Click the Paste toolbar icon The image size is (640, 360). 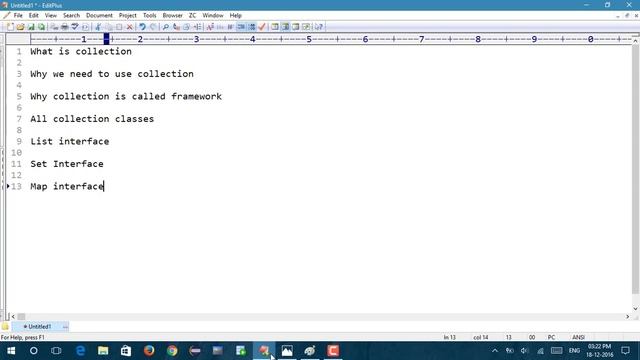[x=119, y=27]
